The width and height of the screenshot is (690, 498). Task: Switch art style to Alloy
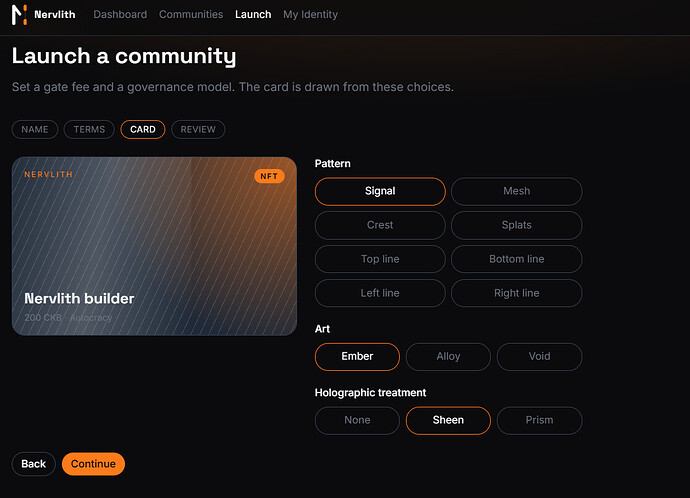tap(448, 357)
